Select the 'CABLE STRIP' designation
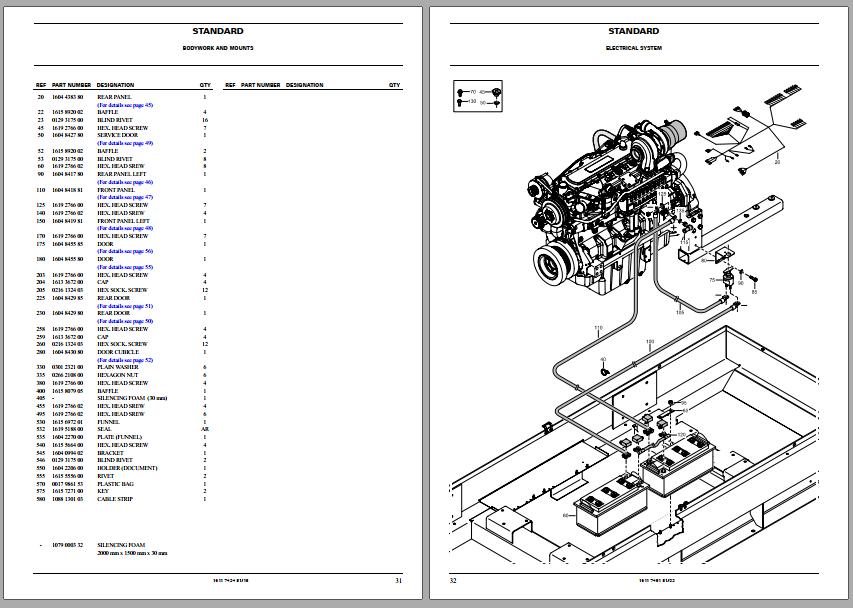 click(x=115, y=499)
